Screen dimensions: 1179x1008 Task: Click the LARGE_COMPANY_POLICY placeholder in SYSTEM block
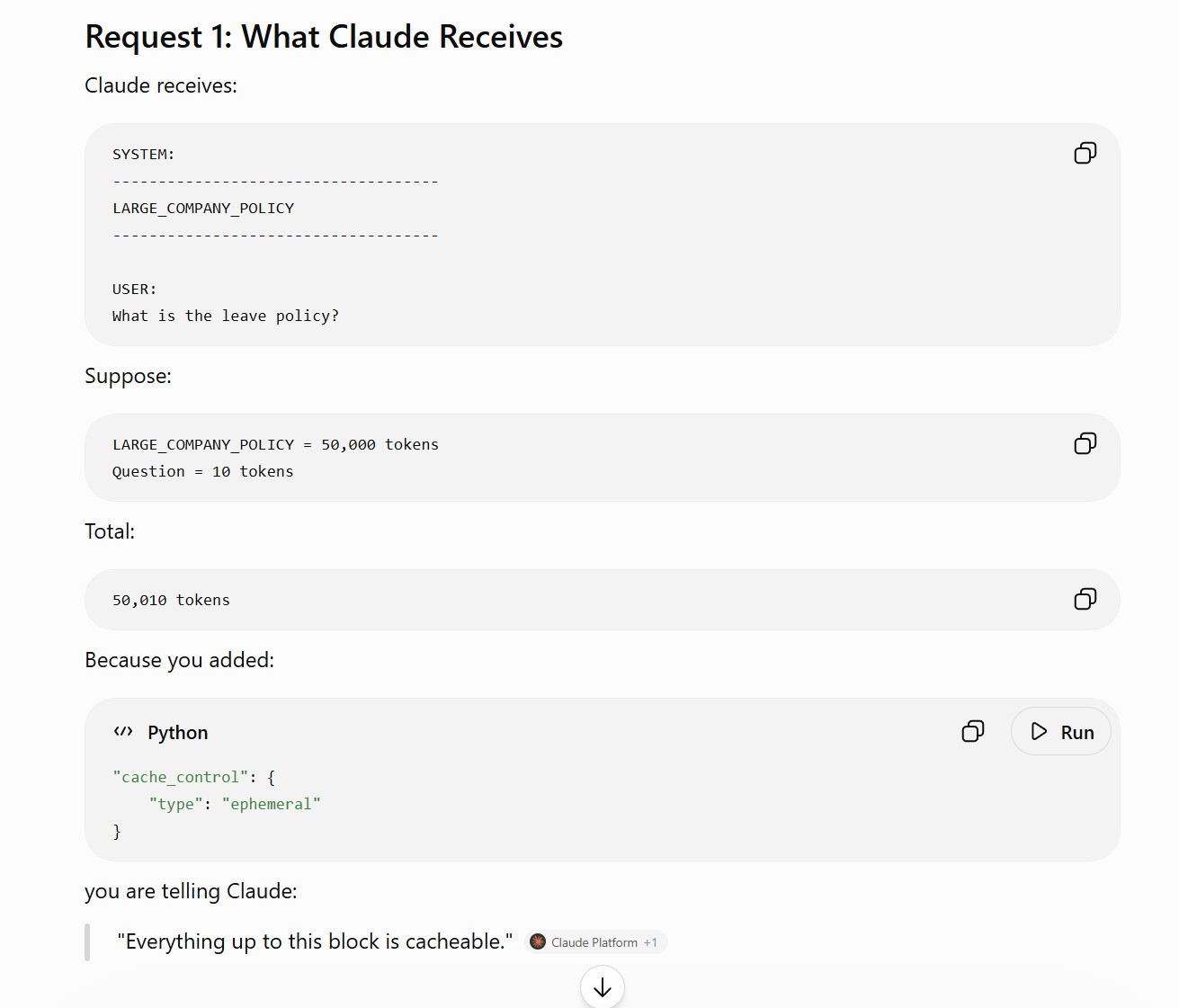[x=203, y=208]
